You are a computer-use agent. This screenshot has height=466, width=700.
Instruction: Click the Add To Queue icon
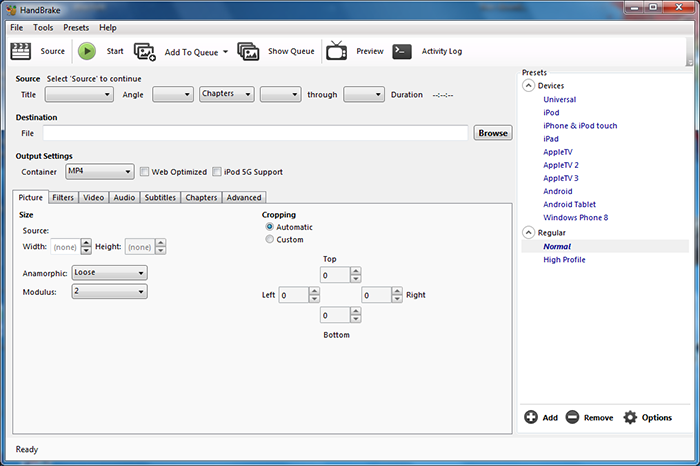[145, 51]
